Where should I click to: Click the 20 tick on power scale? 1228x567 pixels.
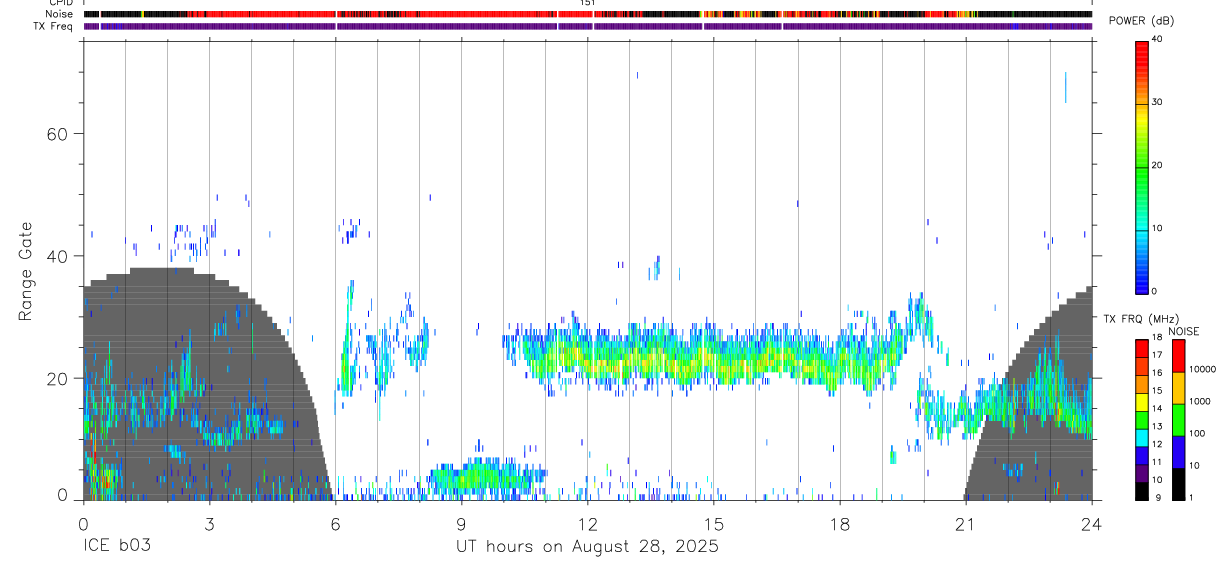[x=1156, y=166]
